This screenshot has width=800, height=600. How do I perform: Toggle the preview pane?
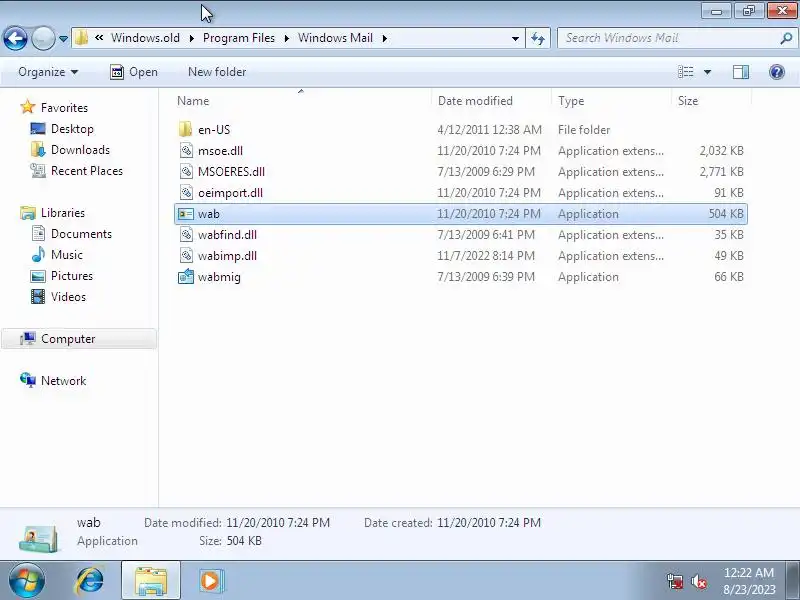(740, 72)
